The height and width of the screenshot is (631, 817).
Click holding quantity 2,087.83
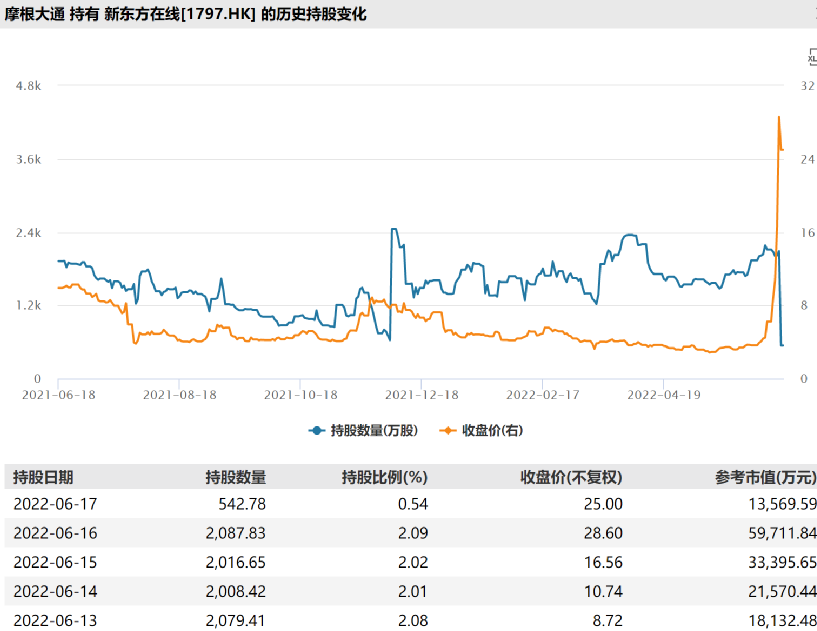(x=236, y=533)
